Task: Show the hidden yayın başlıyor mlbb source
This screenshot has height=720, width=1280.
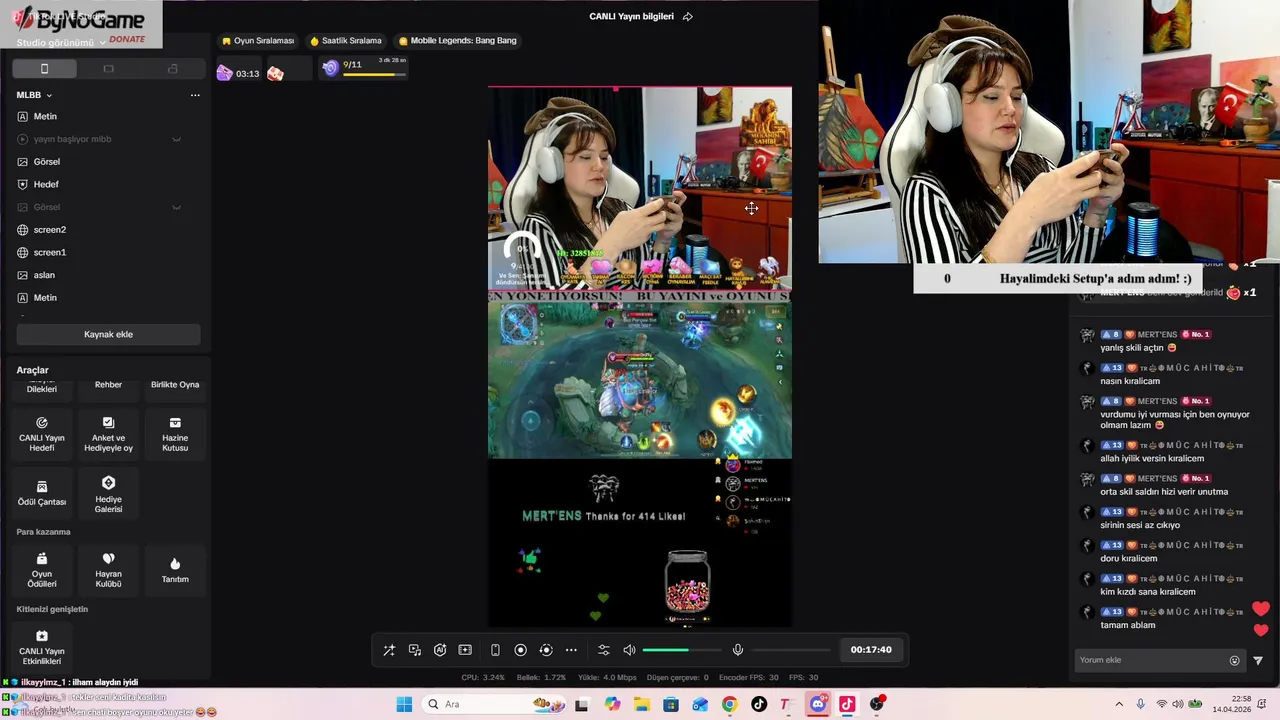Action: click(x=177, y=139)
